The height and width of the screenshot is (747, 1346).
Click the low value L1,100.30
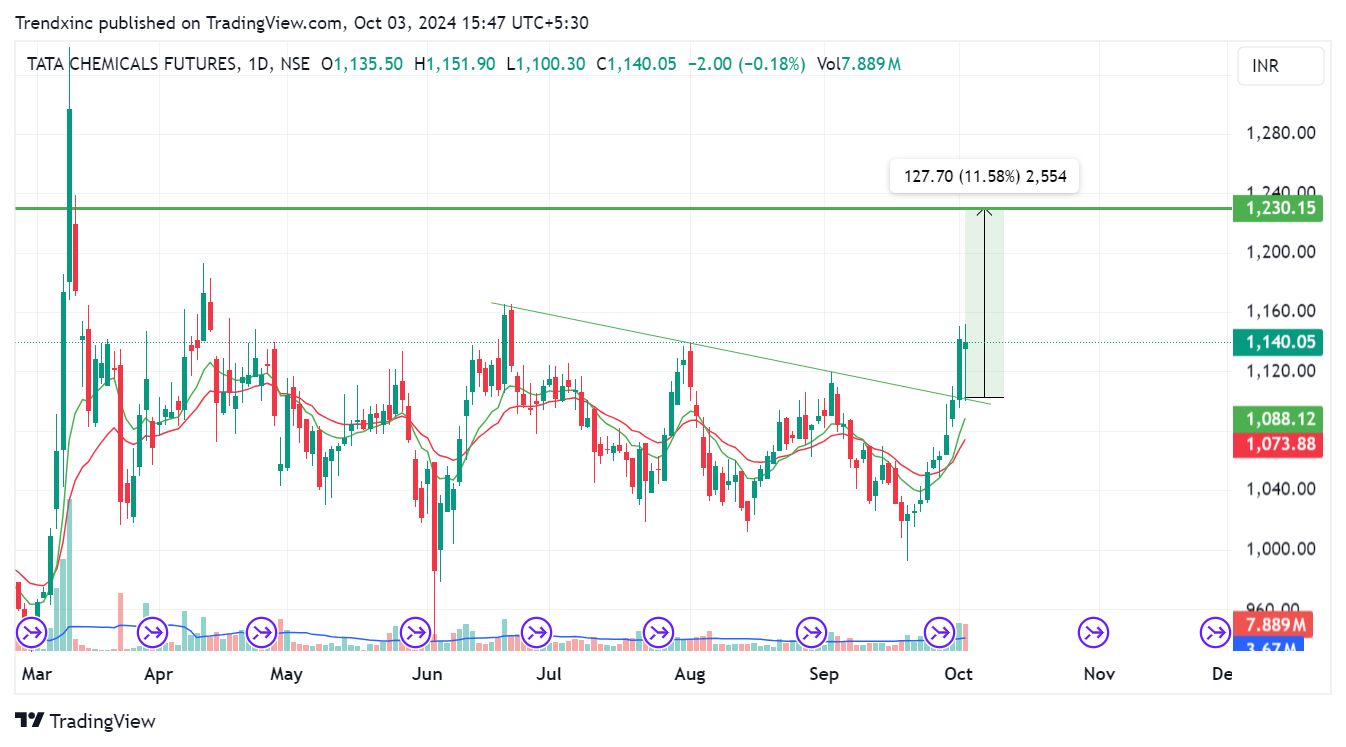[x=546, y=64]
